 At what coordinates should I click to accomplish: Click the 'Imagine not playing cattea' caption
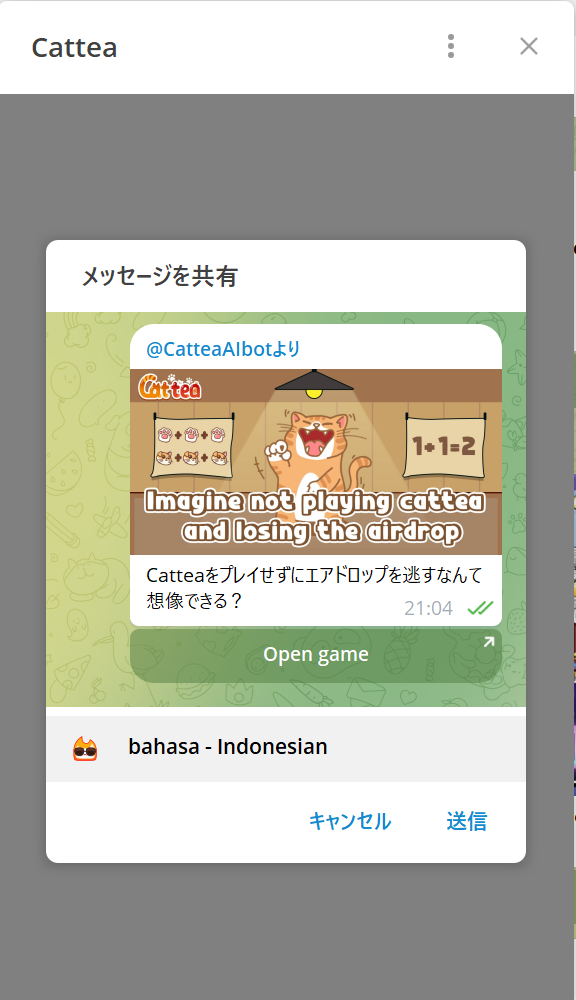314,517
